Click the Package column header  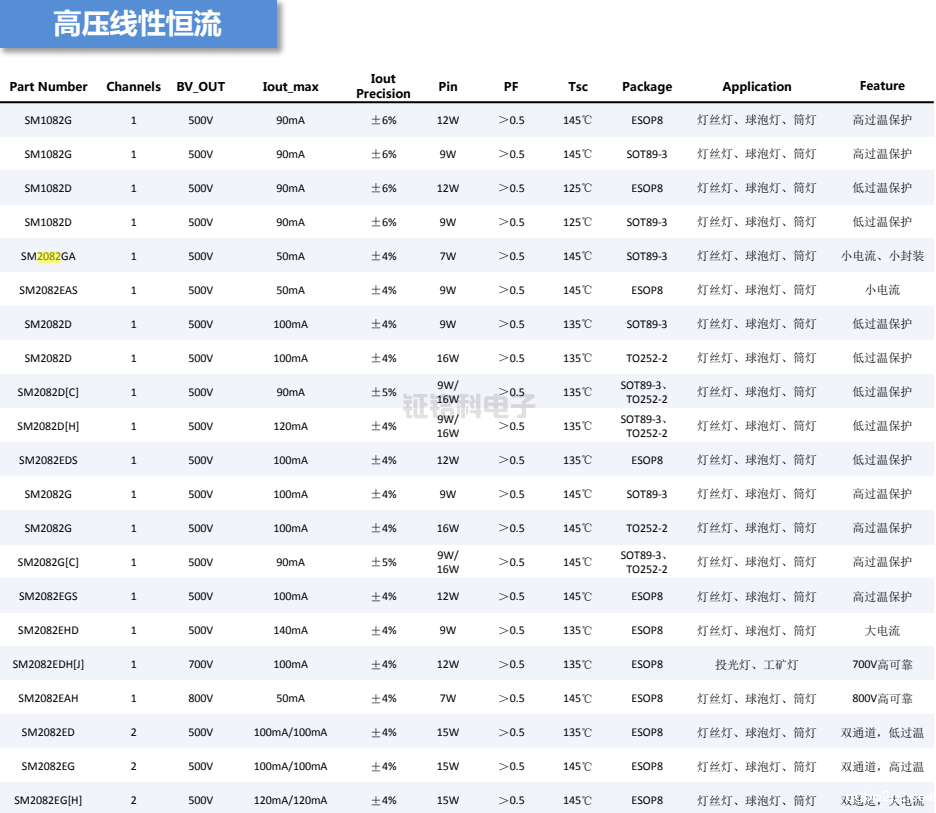coord(646,87)
